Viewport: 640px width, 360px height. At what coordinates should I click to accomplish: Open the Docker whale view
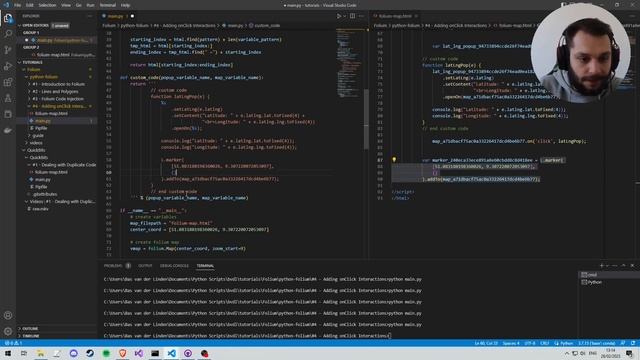point(8,131)
